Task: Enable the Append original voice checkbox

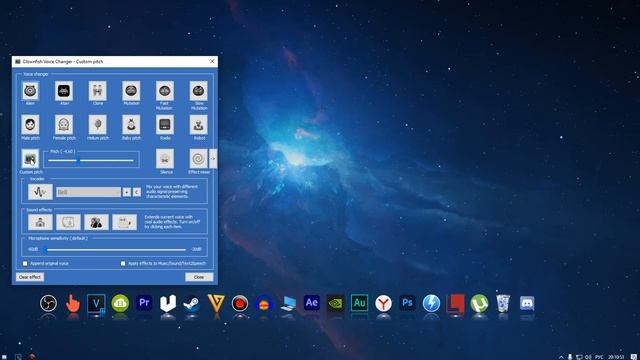Action: point(25,264)
